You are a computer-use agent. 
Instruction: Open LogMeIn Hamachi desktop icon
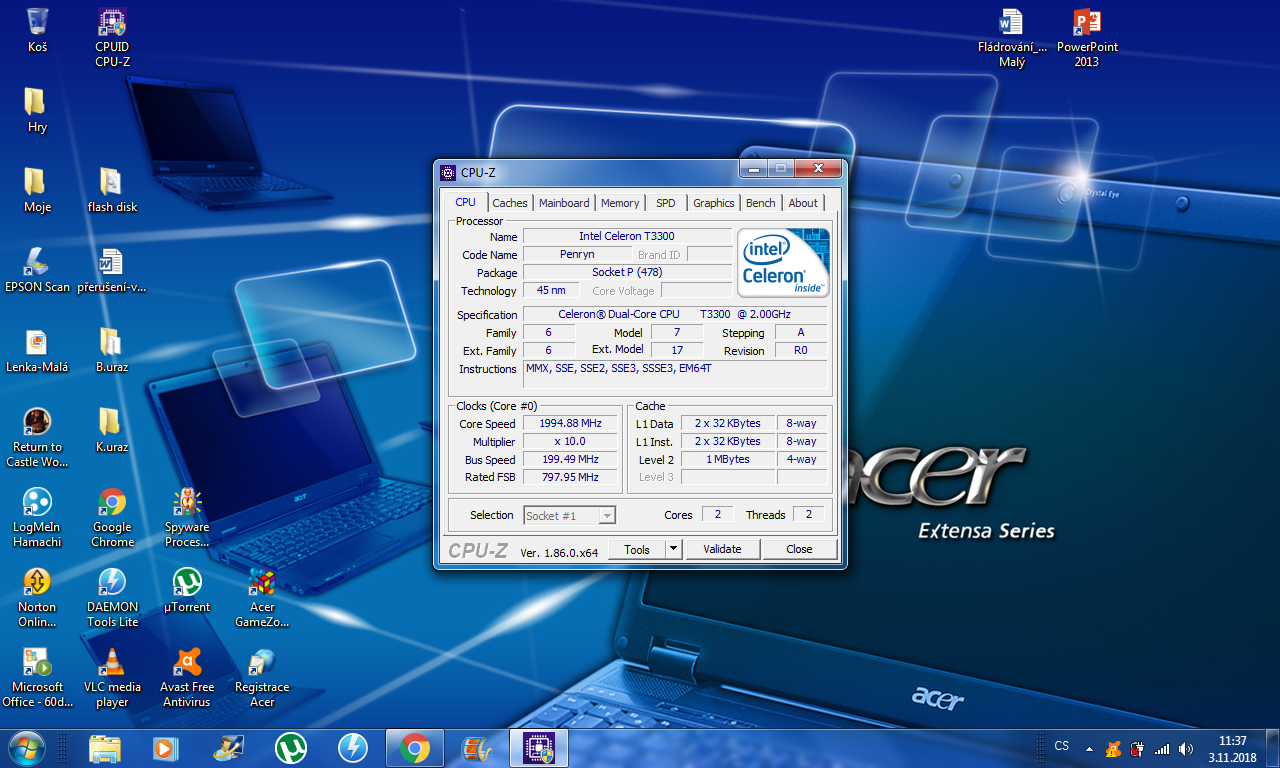pyautogui.click(x=37, y=504)
